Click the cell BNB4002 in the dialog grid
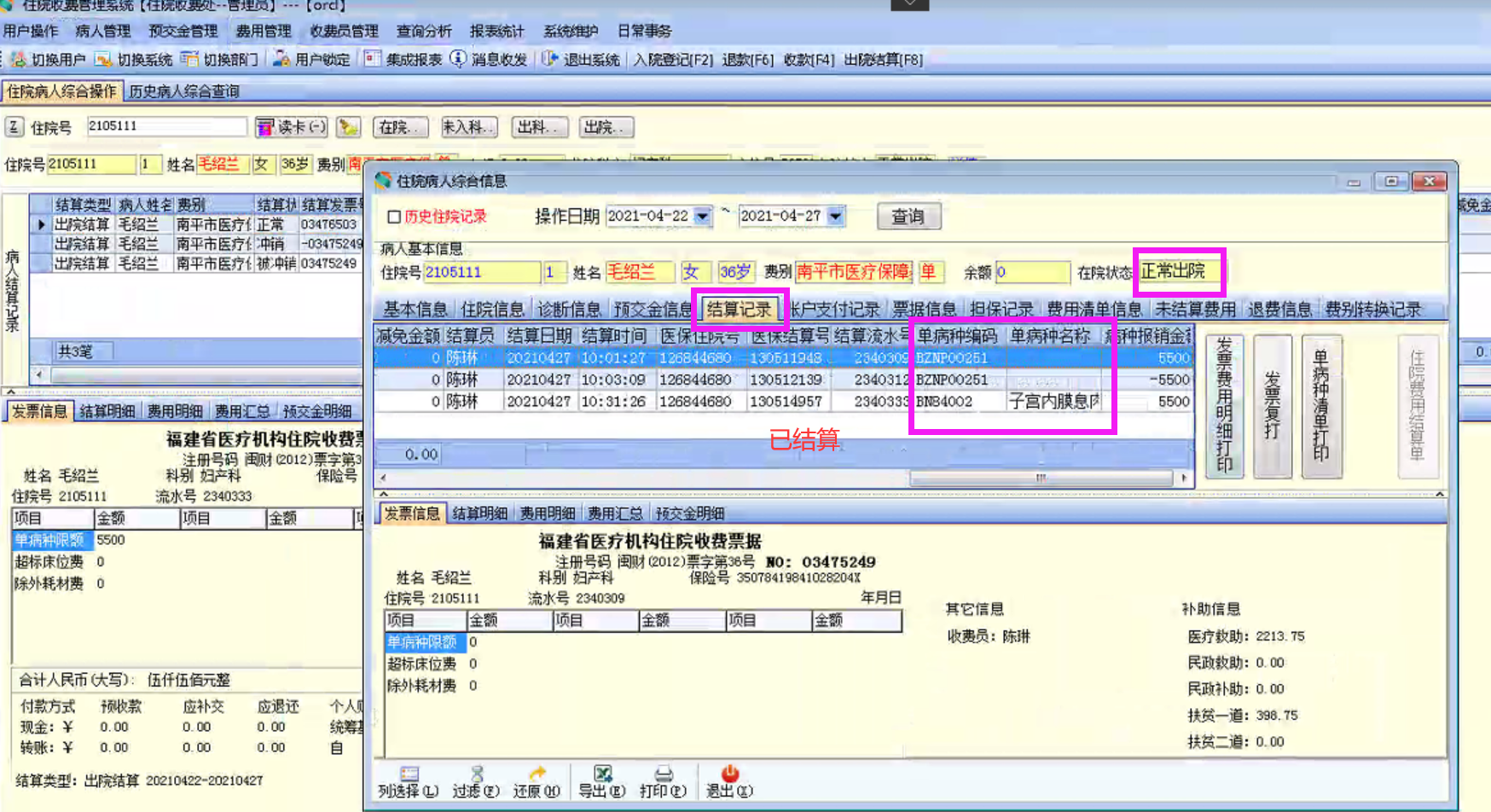The image size is (1491, 812). point(959,402)
